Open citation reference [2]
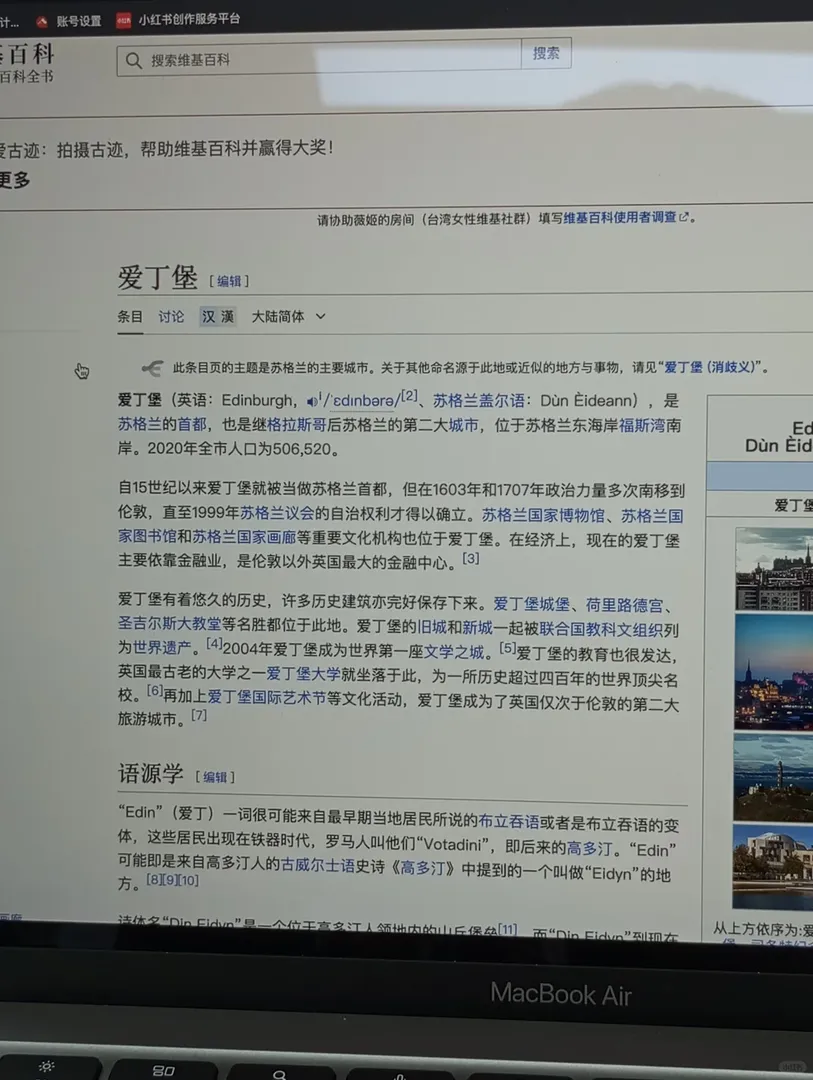Viewport: 813px width, 1080px height. coord(409,395)
